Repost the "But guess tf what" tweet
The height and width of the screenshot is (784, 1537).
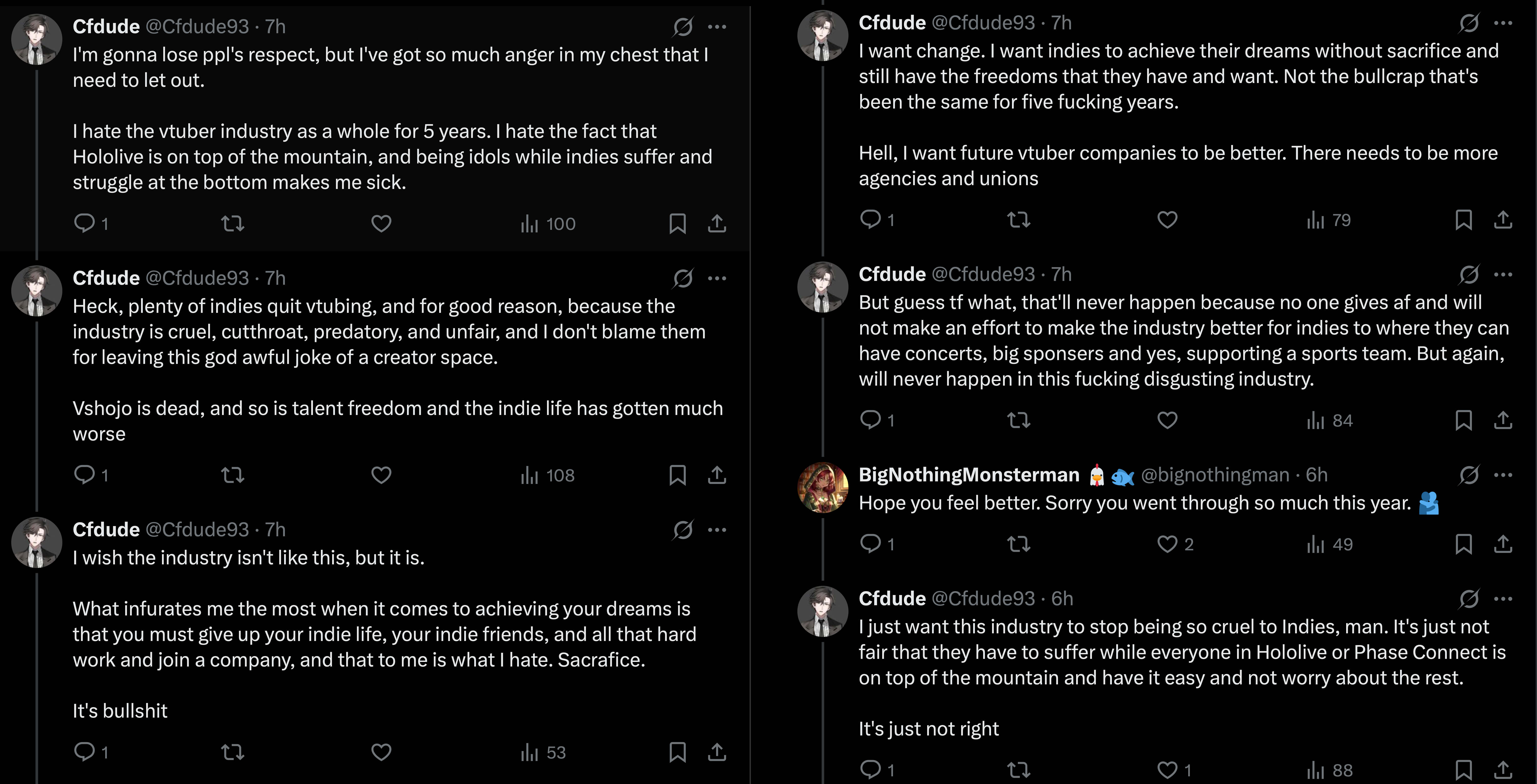(x=1019, y=420)
